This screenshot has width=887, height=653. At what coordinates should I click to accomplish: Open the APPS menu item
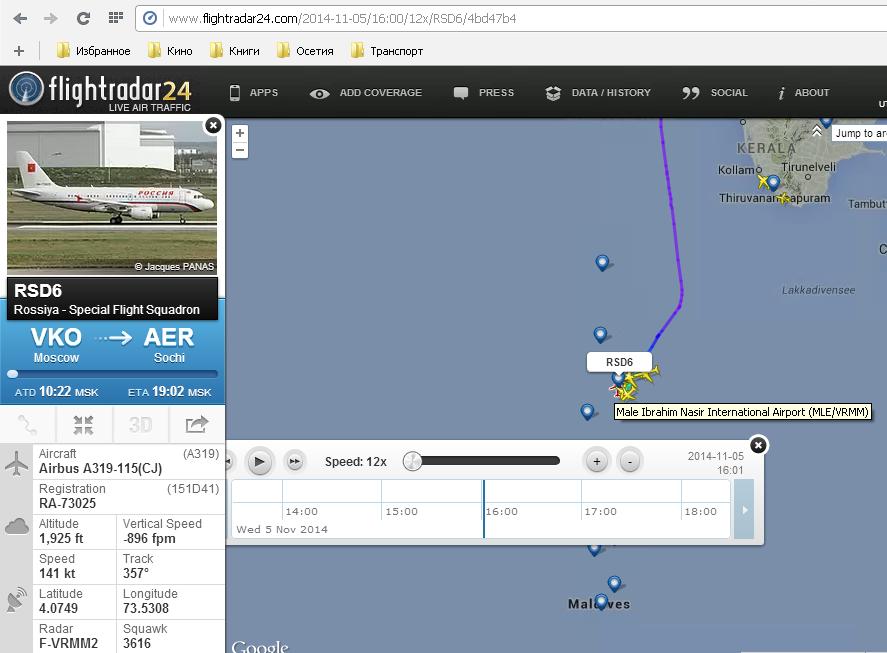click(254, 92)
